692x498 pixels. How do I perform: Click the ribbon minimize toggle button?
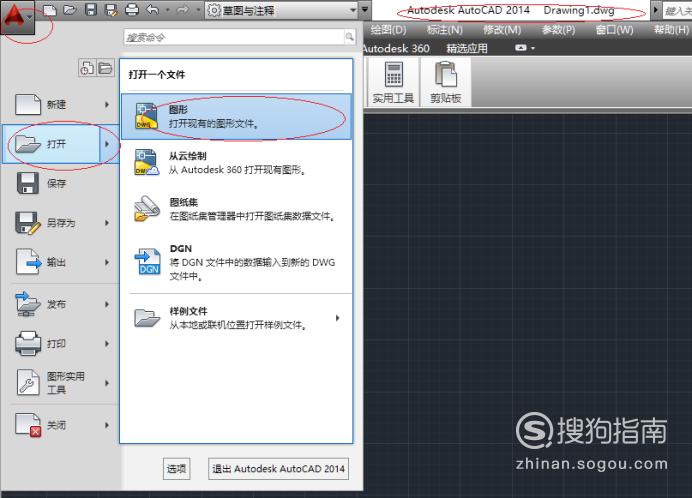click(521, 48)
